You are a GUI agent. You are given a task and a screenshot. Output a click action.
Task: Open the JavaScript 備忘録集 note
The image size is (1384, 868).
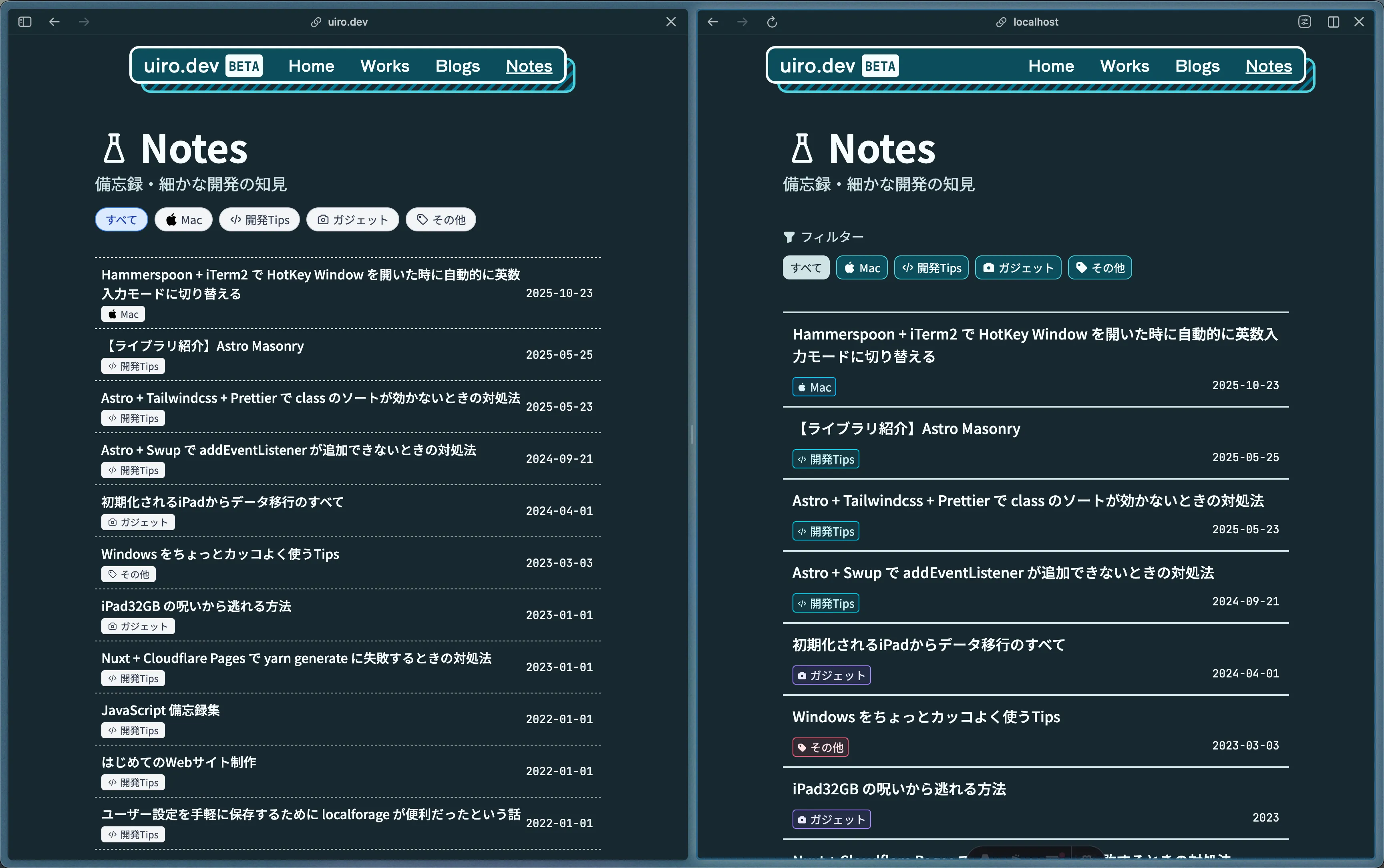(160, 710)
